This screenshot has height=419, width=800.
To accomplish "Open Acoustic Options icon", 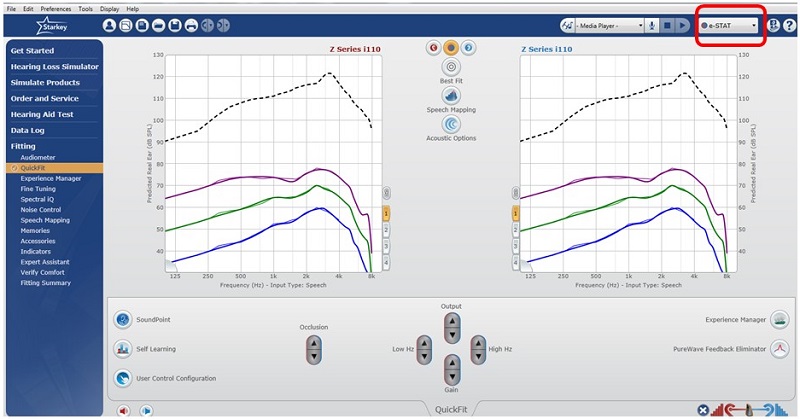I will 451,124.
